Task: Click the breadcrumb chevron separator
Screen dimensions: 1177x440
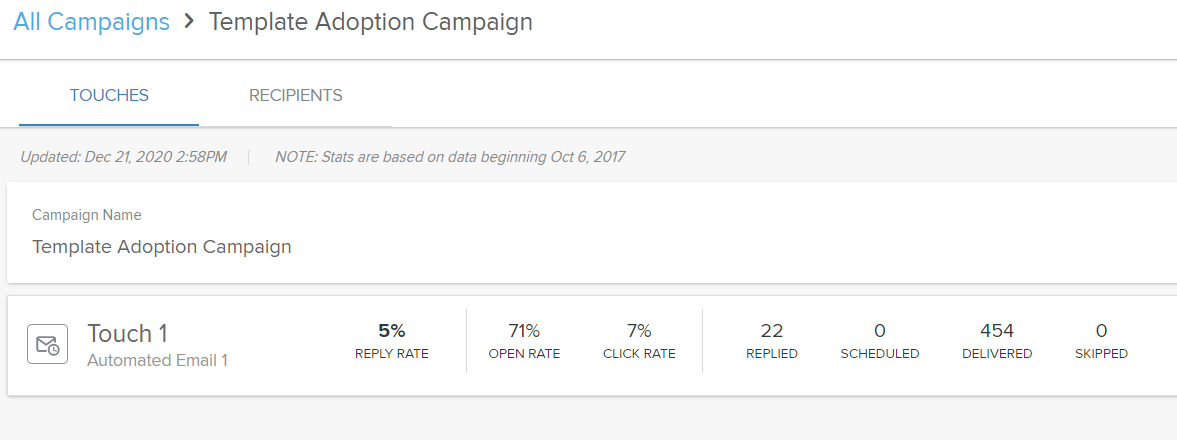Action: (x=189, y=22)
